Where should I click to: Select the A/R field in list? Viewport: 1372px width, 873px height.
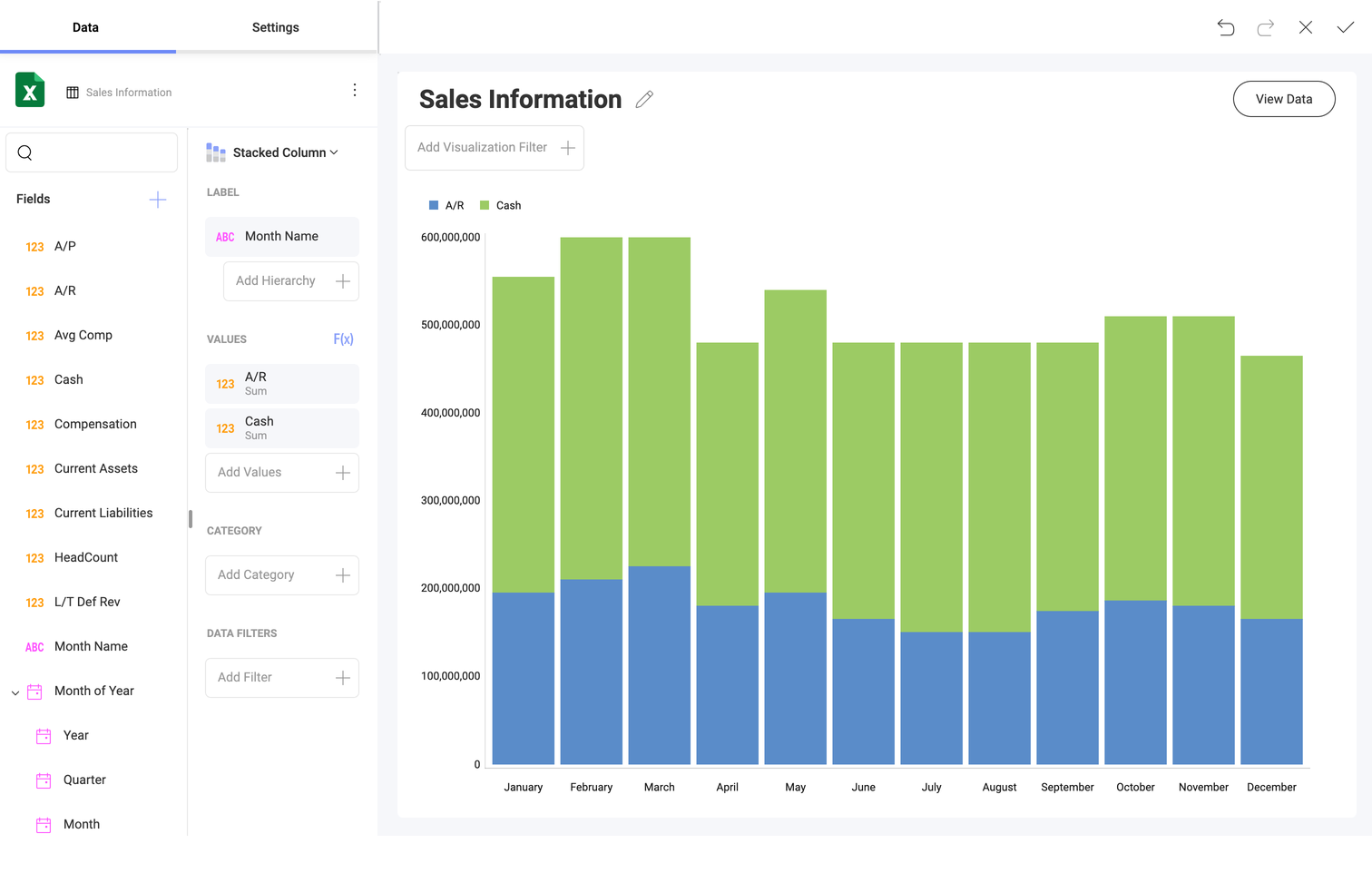[x=65, y=291]
